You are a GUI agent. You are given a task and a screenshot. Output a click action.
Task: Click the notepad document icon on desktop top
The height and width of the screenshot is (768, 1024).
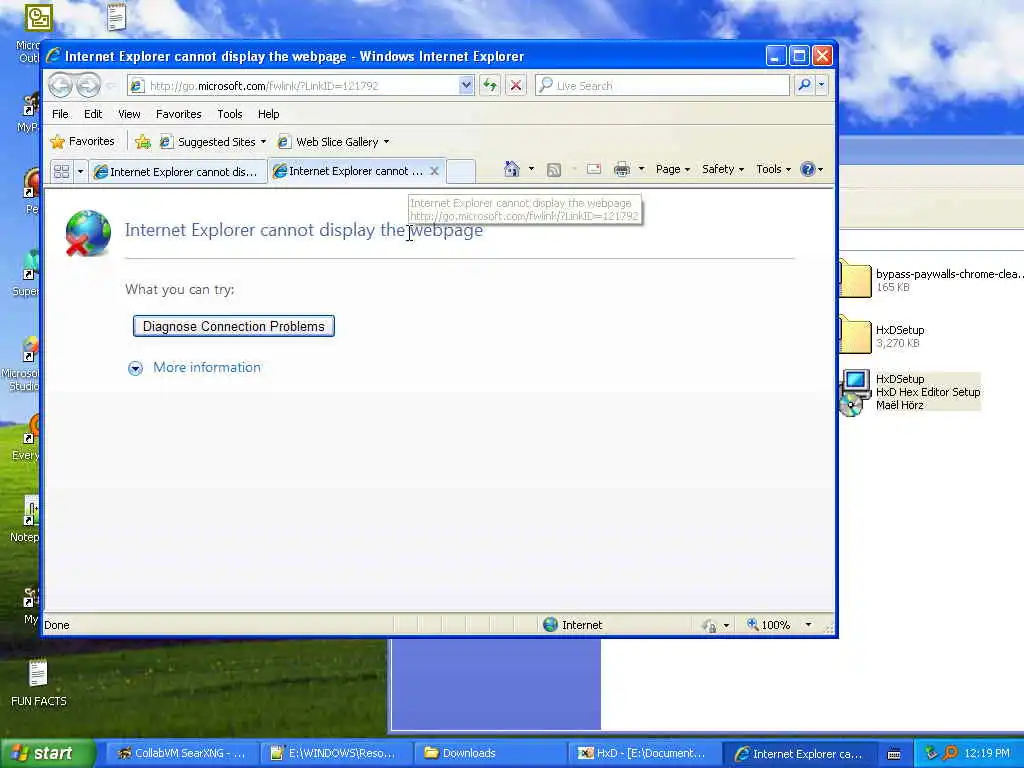pyautogui.click(x=116, y=16)
